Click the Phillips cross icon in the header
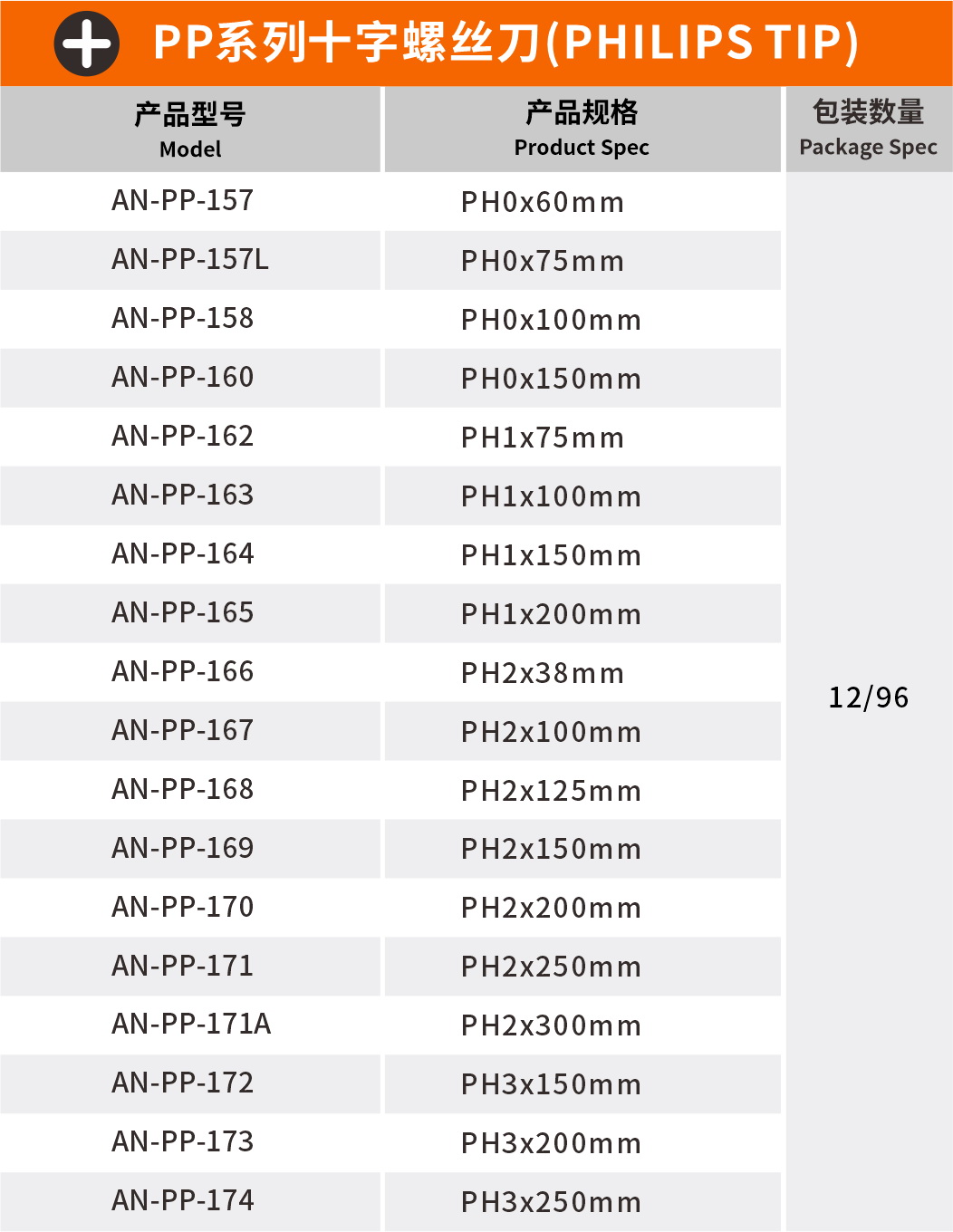Viewport: 953px width, 1232px height. tap(87, 43)
